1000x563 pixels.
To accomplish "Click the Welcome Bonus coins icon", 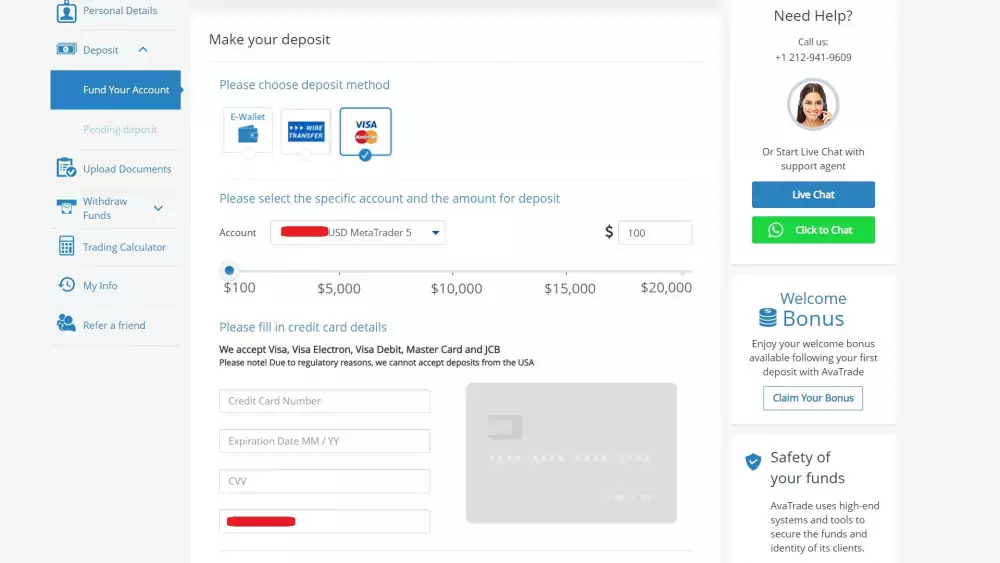I will (x=768, y=318).
